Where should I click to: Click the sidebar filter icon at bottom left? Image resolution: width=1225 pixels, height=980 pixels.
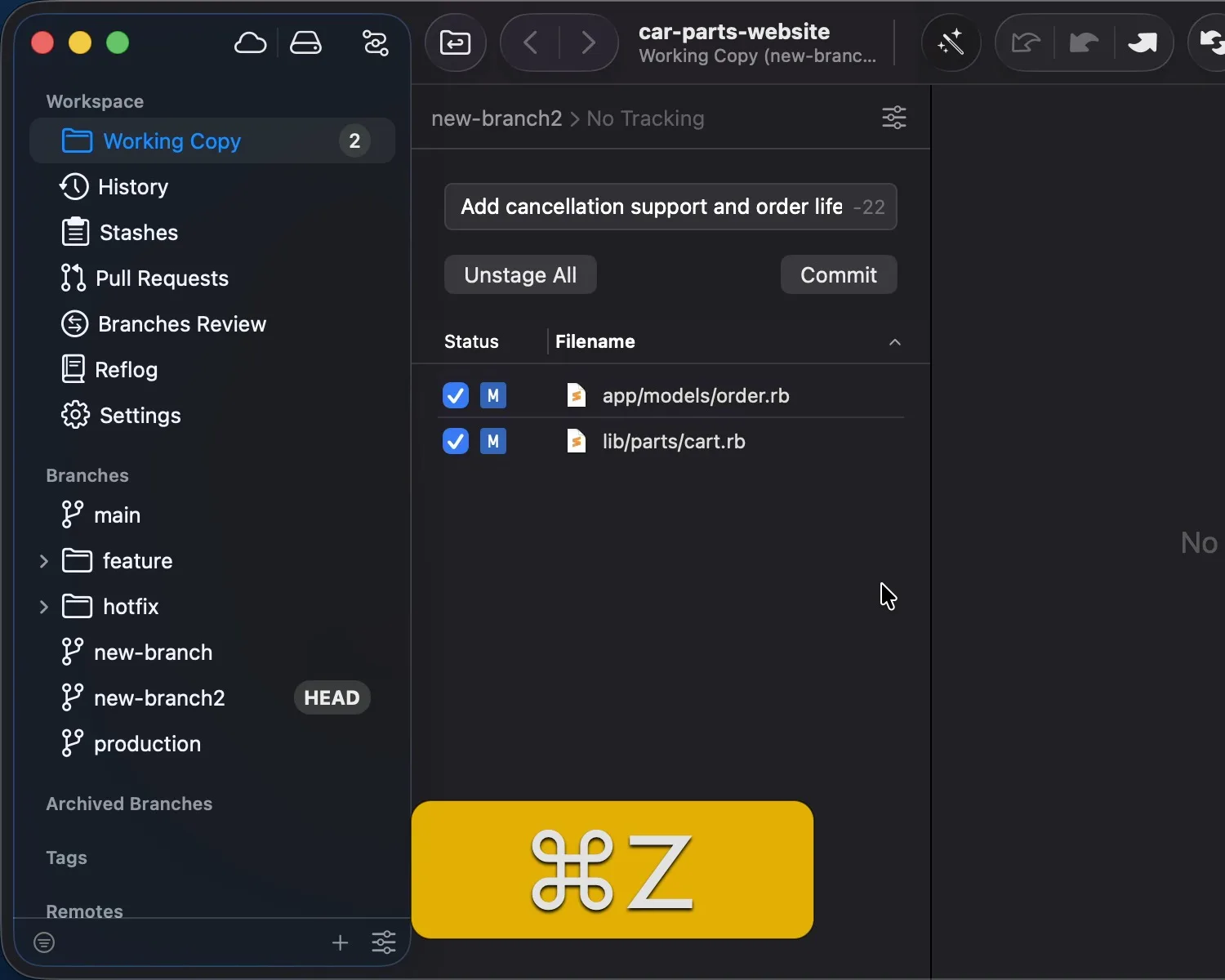(44, 942)
